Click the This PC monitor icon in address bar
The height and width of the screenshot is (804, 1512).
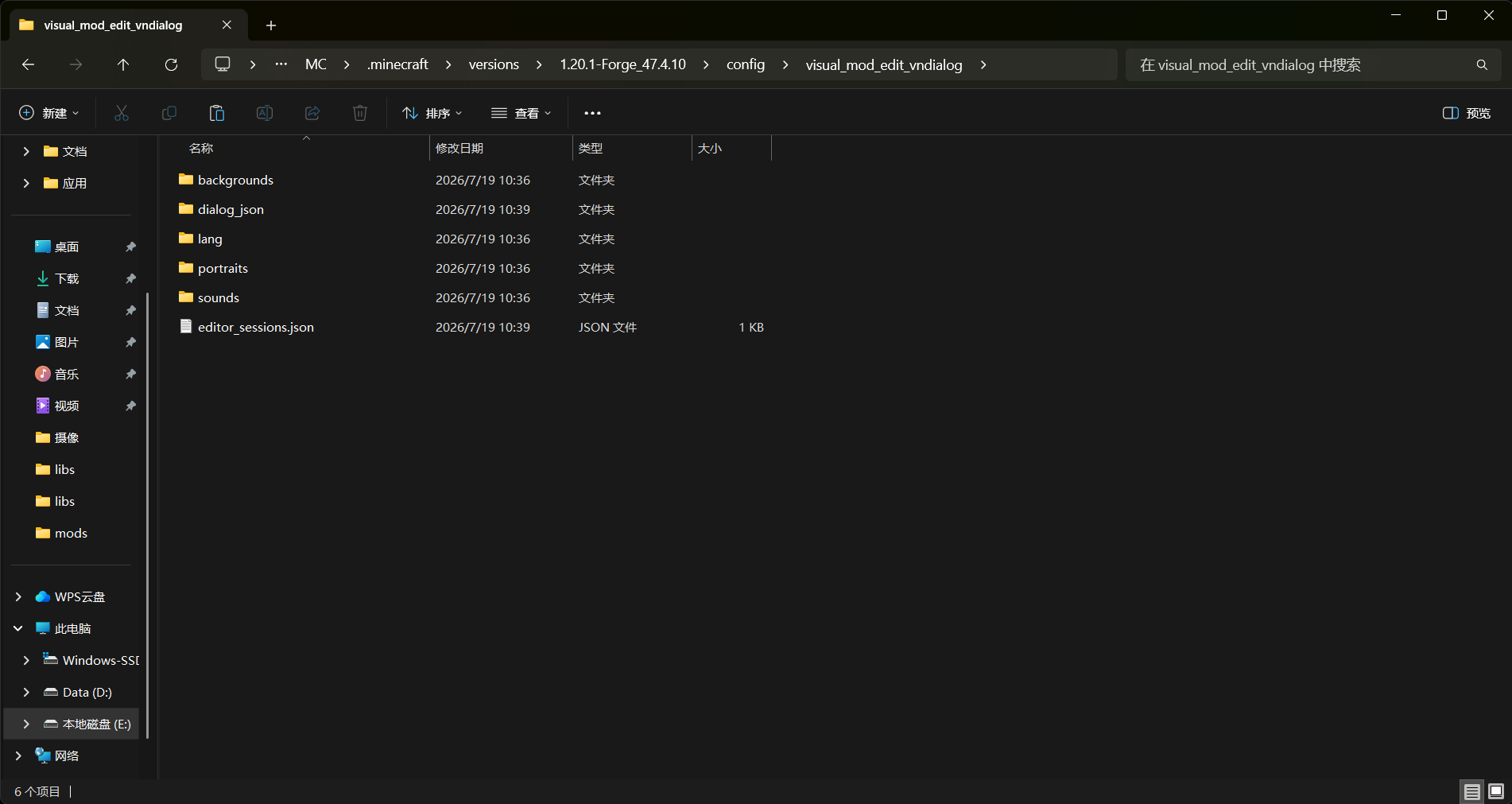[x=223, y=64]
